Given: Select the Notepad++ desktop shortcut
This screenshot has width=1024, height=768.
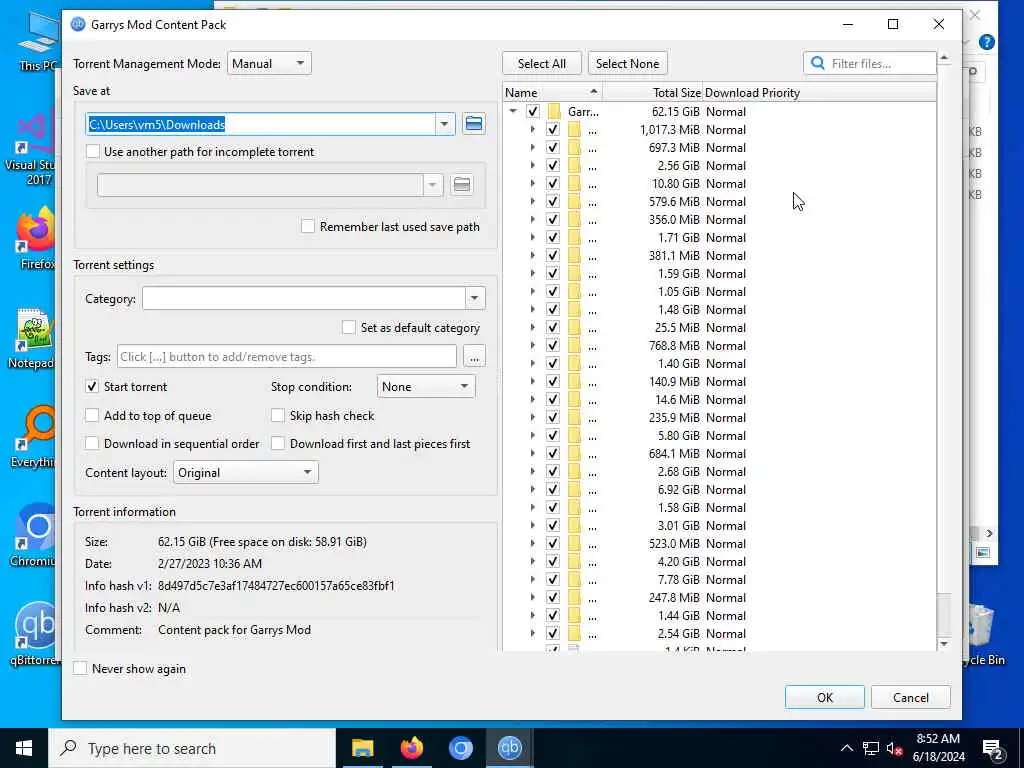Looking at the screenshot, I should point(33,338).
